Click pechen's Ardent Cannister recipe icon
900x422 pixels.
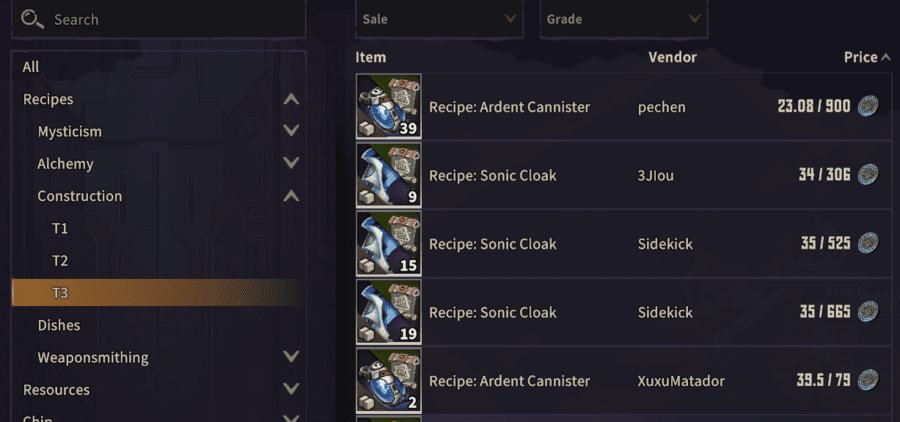coord(388,106)
